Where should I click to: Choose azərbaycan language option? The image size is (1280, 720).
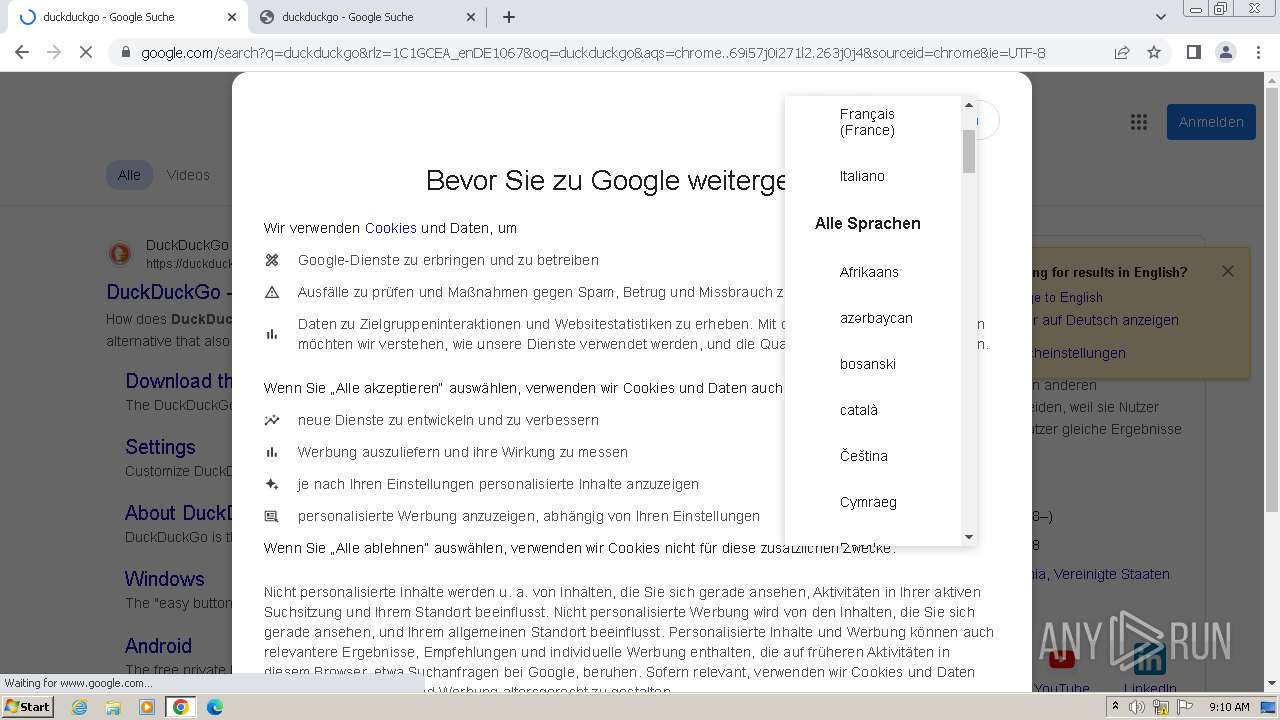tap(873, 318)
